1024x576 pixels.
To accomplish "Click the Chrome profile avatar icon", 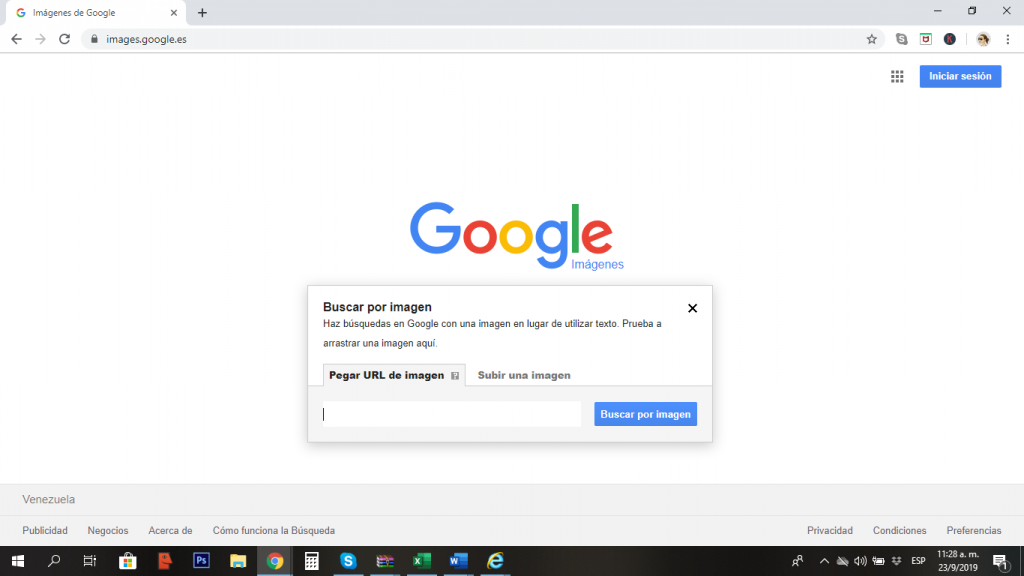I will click(983, 39).
